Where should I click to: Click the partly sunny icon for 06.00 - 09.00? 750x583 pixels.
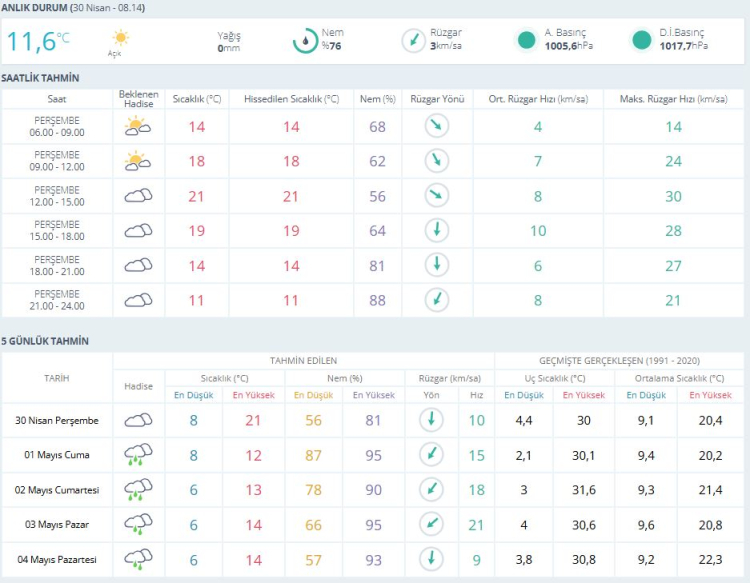click(x=138, y=126)
